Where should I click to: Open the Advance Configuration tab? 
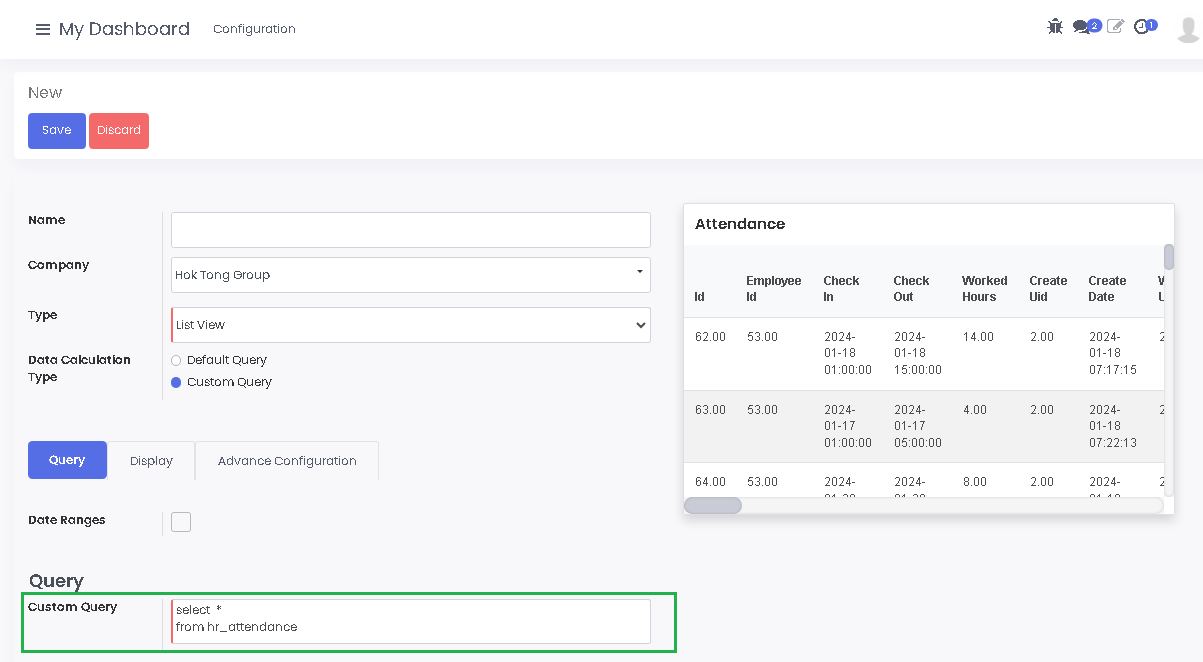click(x=287, y=460)
